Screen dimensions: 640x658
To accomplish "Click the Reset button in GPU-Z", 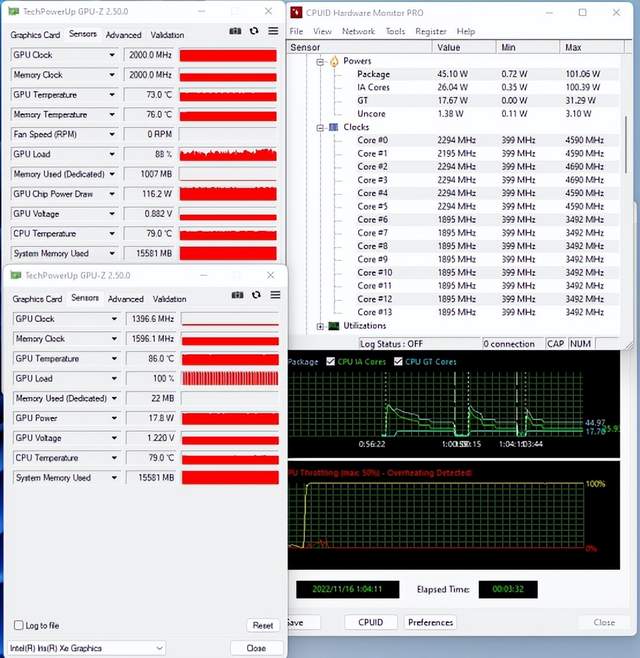I will [263, 625].
